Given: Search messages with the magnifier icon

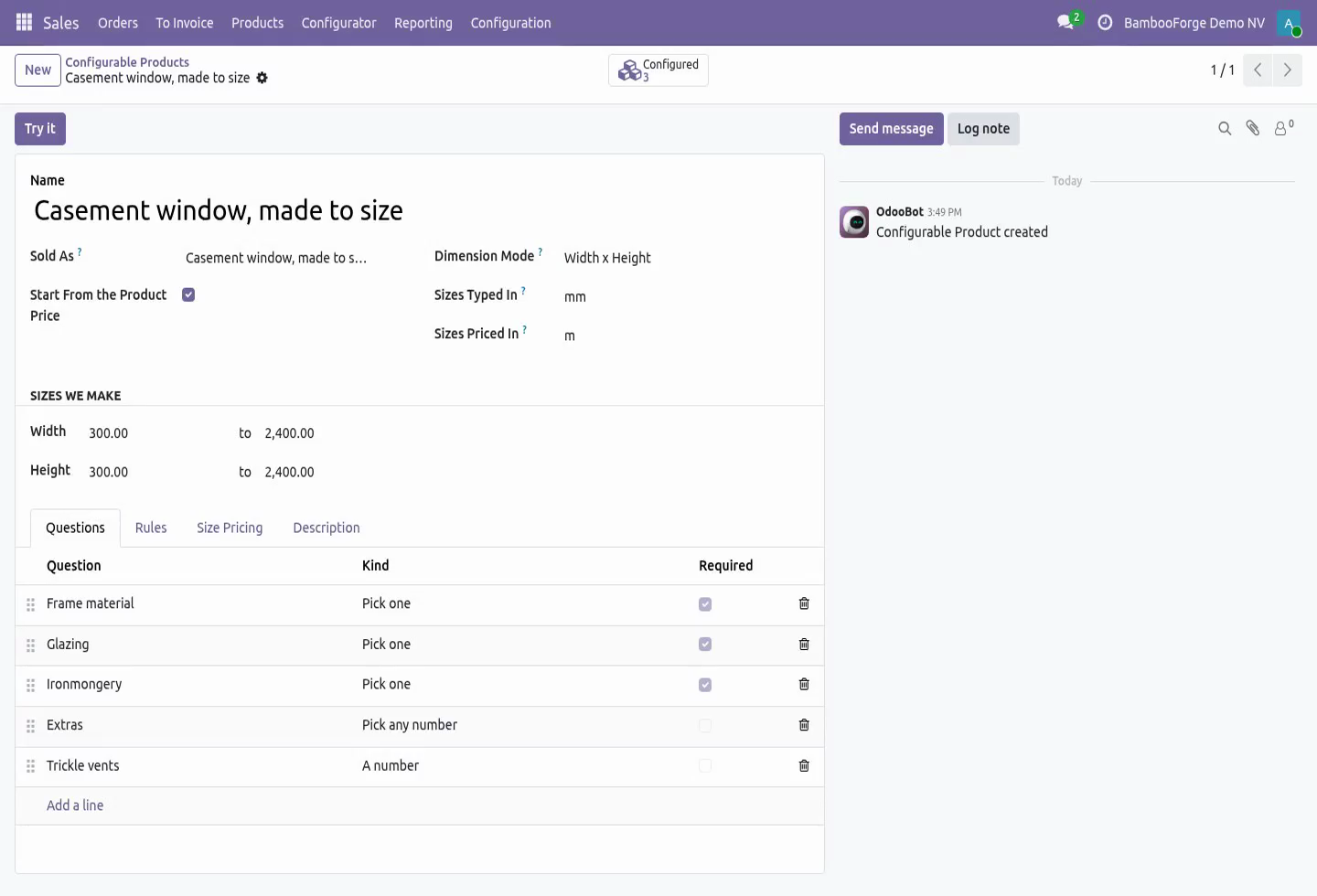Looking at the screenshot, I should click(1225, 129).
